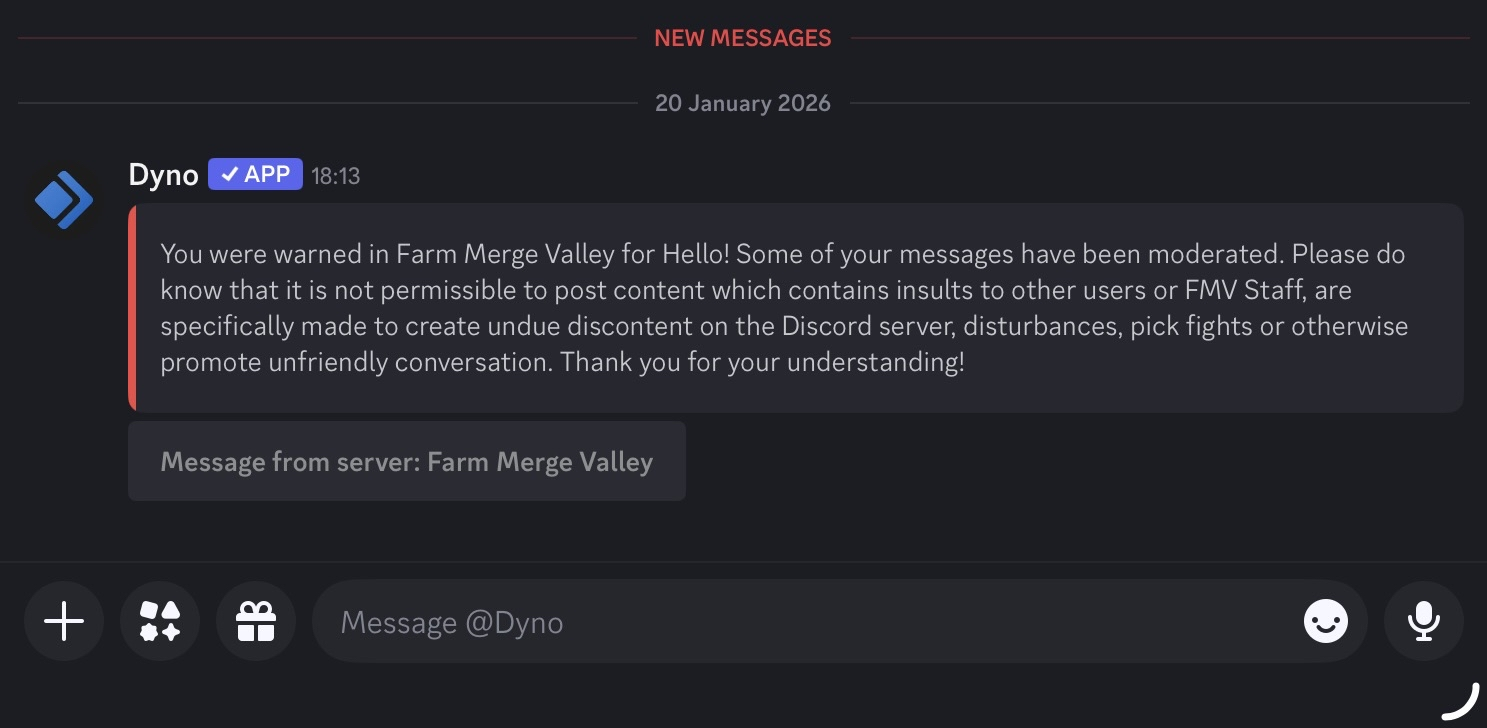Image resolution: width=1487 pixels, height=728 pixels.
Task: Click the word APP in the badge
Action: point(267,174)
